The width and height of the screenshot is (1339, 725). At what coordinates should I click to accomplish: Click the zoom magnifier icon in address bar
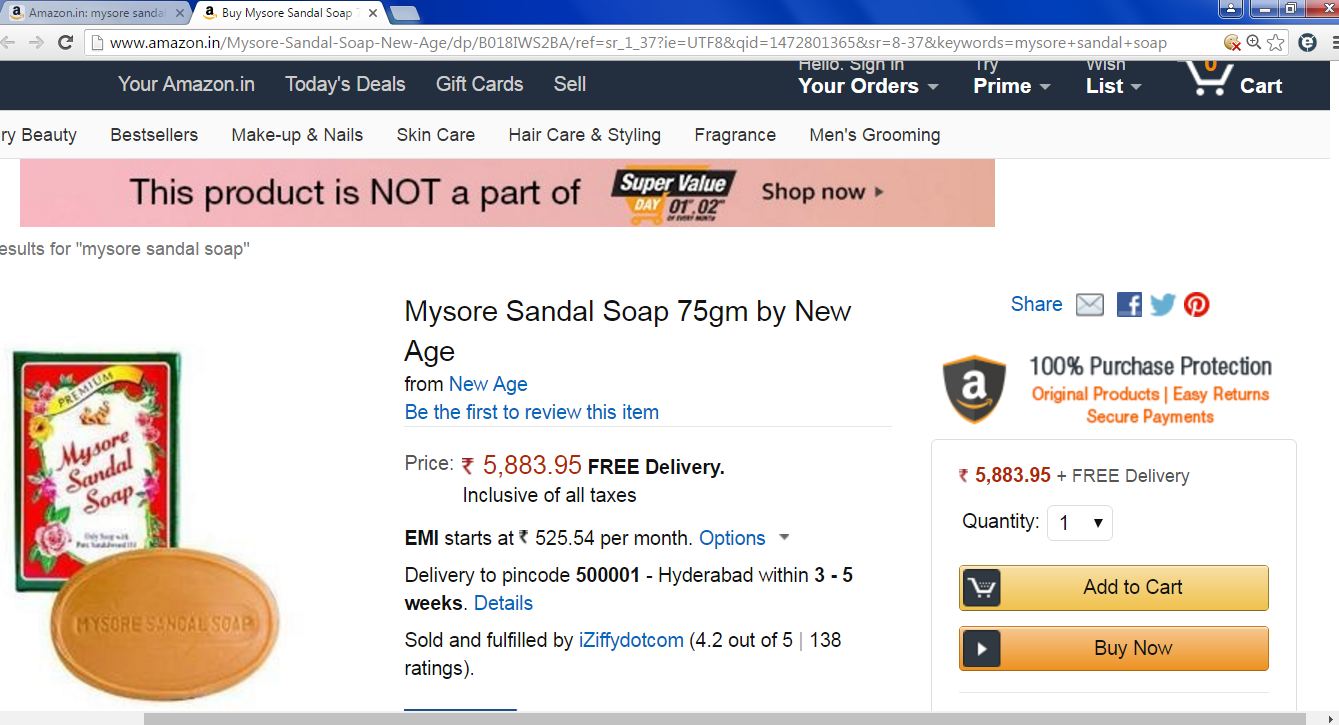tap(1254, 43)
